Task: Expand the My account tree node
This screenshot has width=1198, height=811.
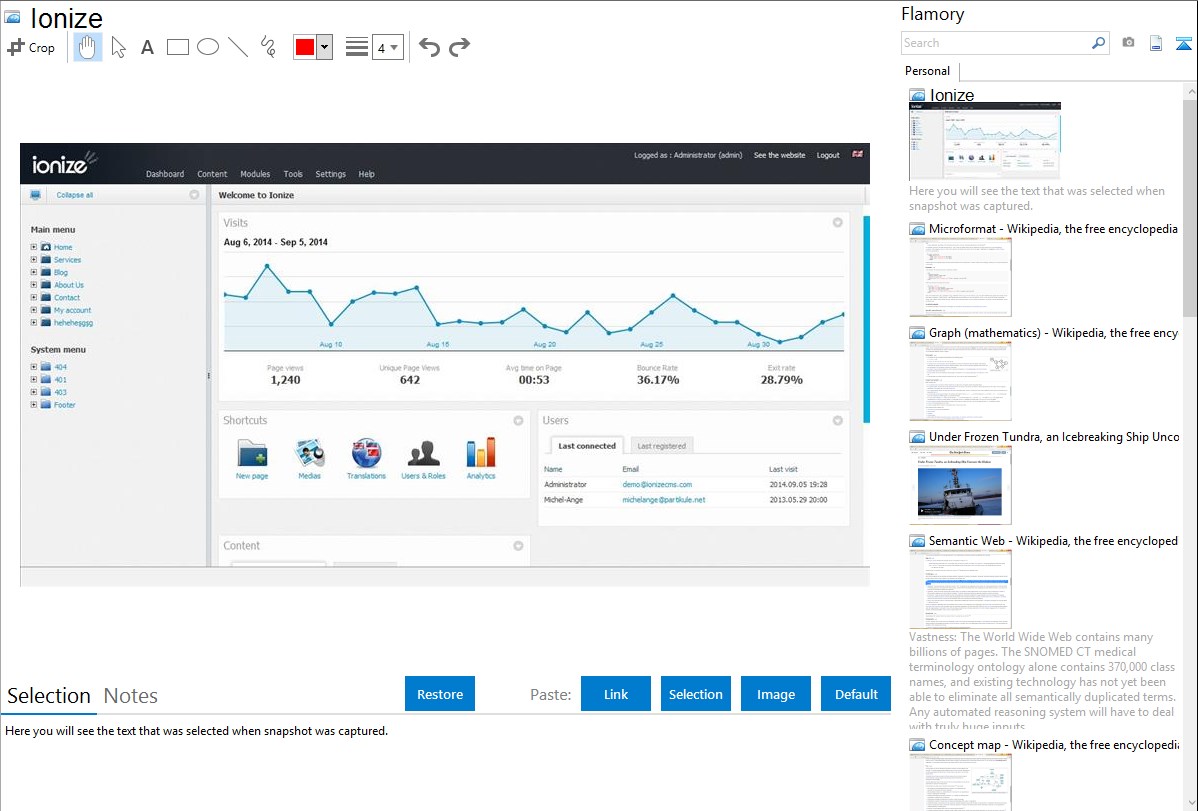Action: (x=34, y=310)
